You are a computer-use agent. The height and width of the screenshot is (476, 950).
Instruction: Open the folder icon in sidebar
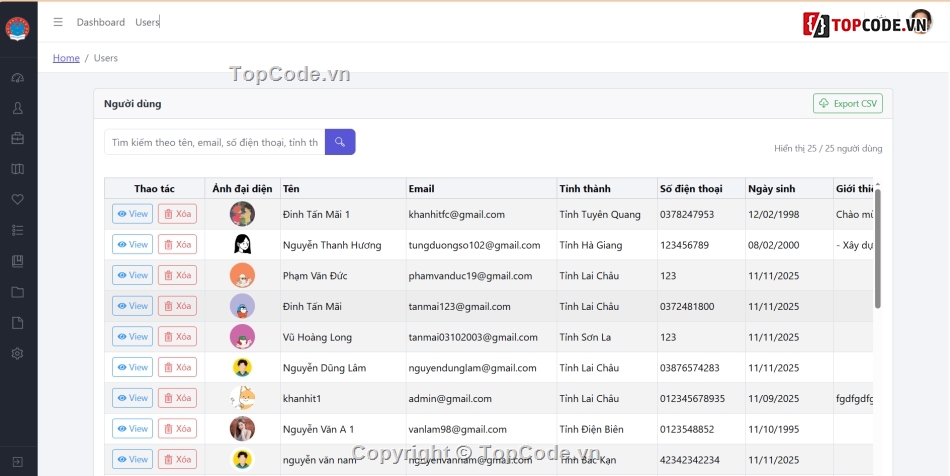[18, 292]
